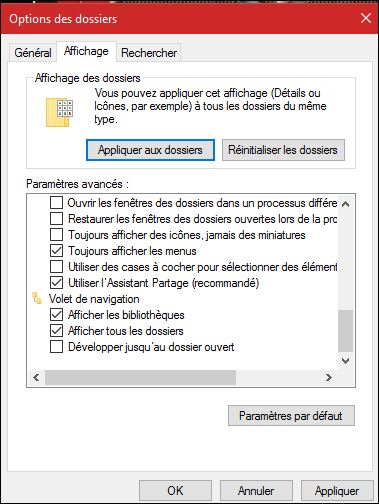Click the Volet de navigation folder icon
This screenshot has width=379, height=504.
pos(37,298)
